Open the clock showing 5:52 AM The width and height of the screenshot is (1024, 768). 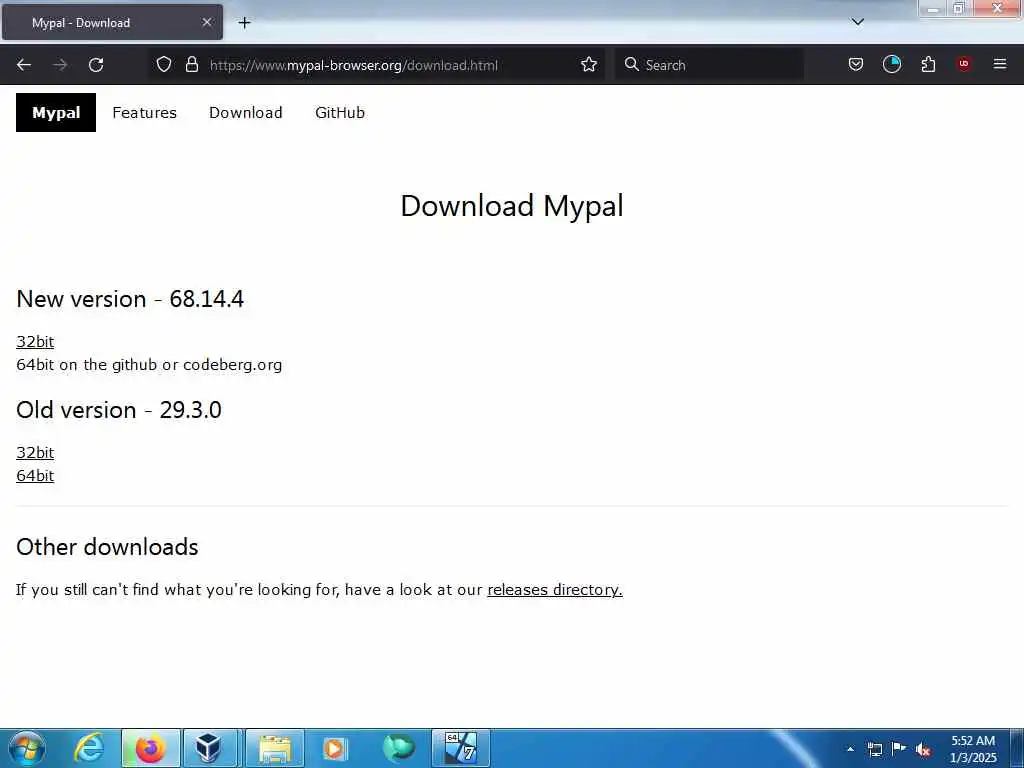click(973, 749)
